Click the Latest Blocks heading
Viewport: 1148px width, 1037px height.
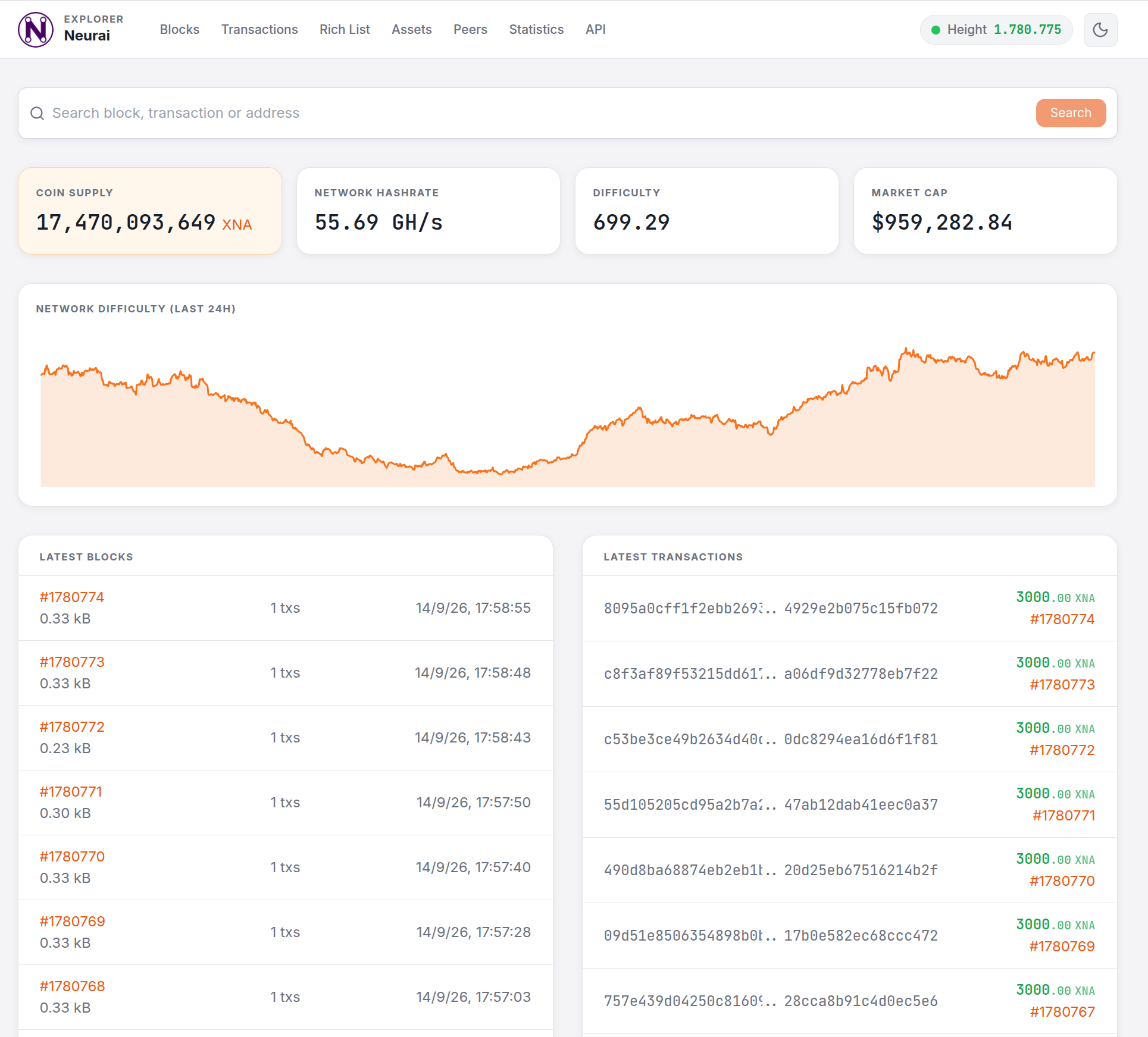click(x=86, y=557)
